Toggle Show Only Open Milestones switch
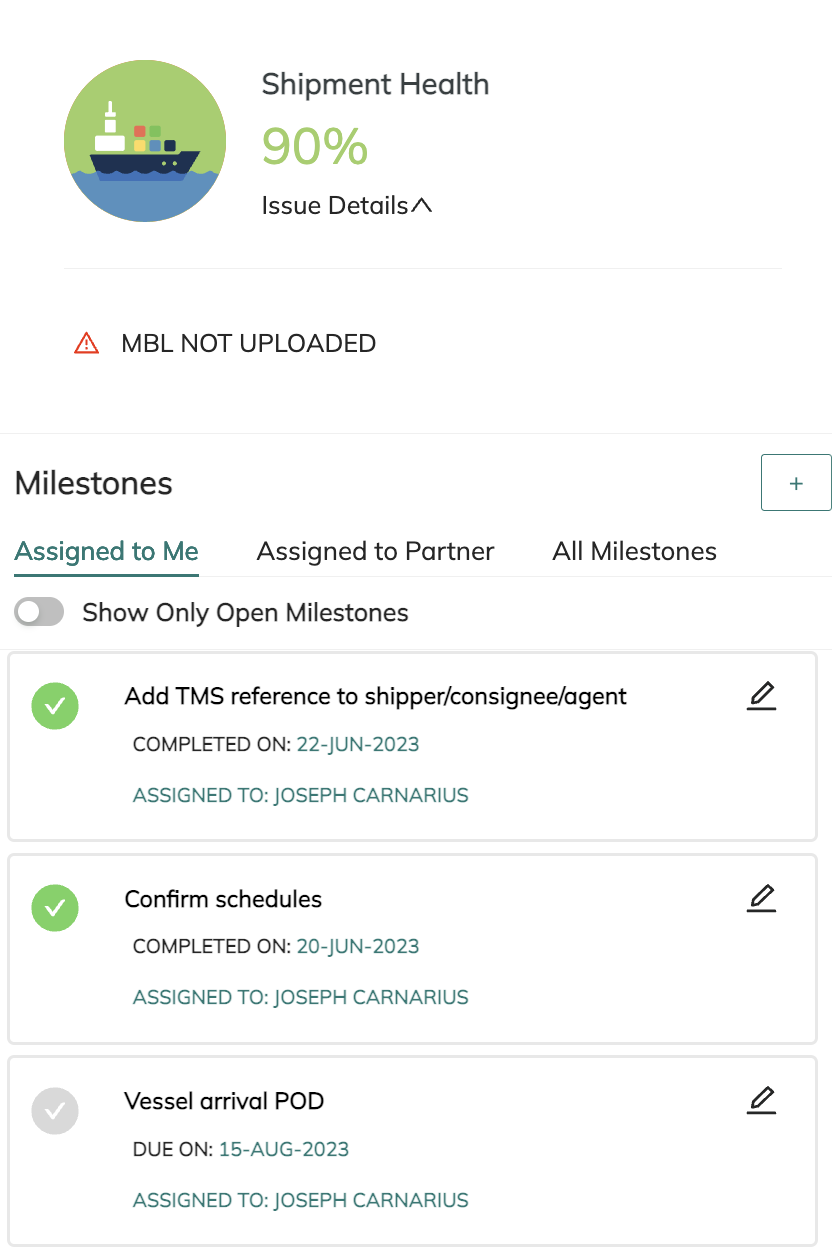This screenshot has width=832, height=1252. [39, 612]
